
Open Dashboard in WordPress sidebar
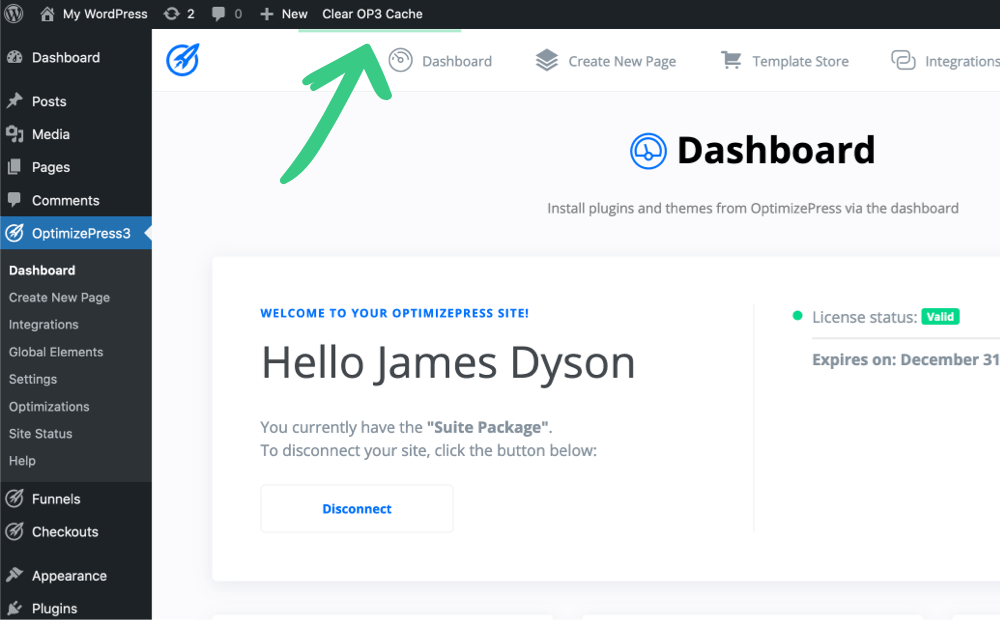pyautogui.click(x=76, y=57)
